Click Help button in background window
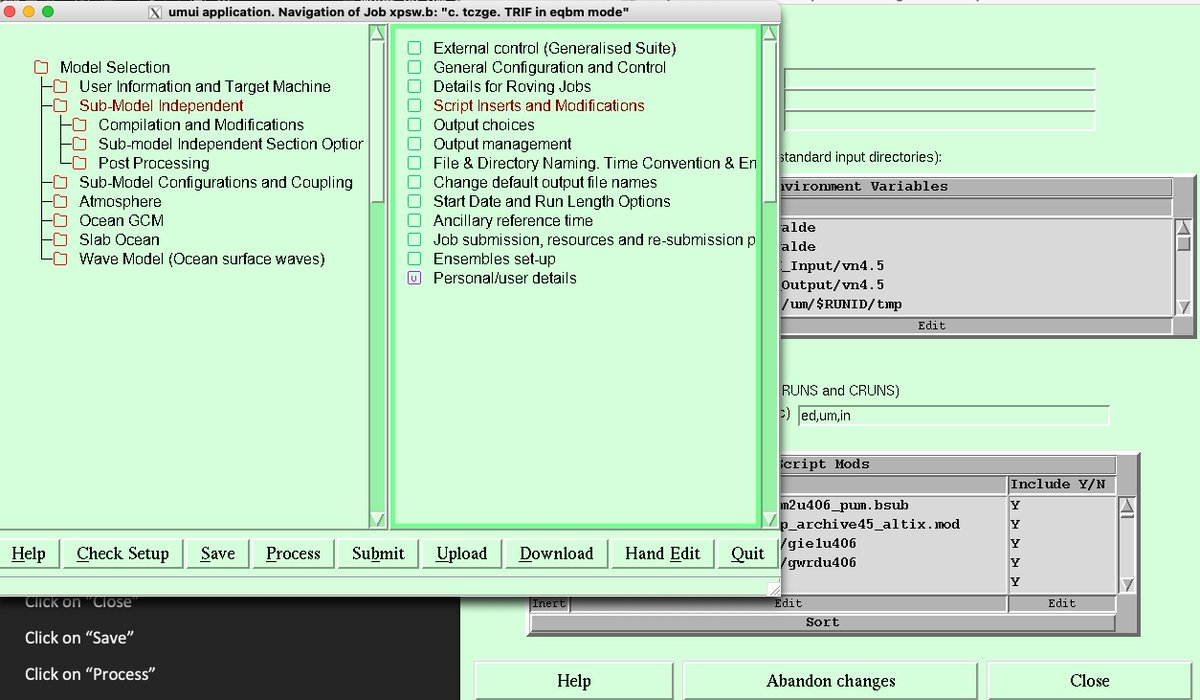Image resolution: width=1200 pixels, height=700 pixels. [x=573, y=681]
